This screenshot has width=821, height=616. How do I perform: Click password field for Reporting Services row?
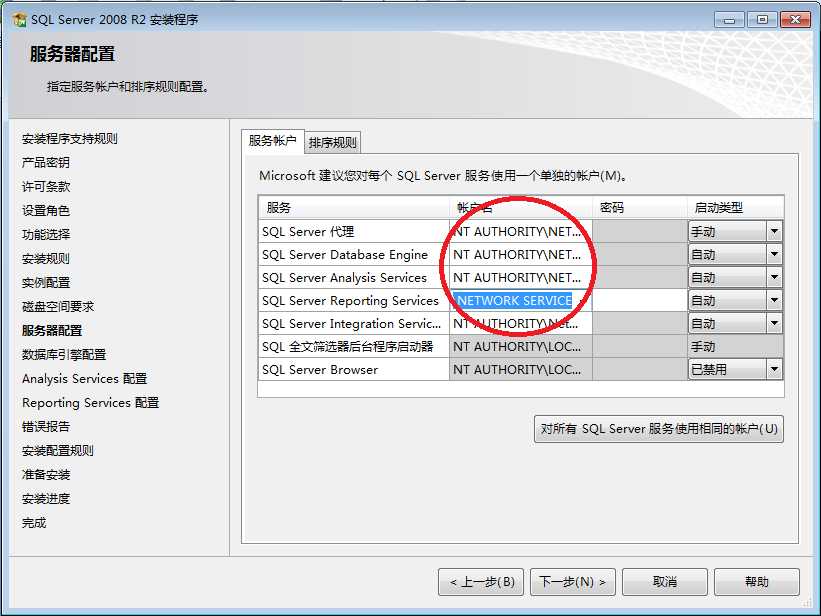coord(640,300)
